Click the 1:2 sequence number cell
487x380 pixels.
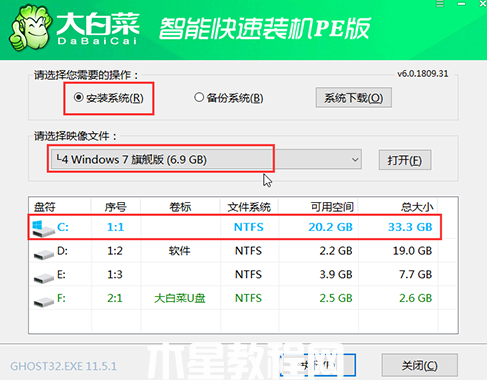[115, 251]
